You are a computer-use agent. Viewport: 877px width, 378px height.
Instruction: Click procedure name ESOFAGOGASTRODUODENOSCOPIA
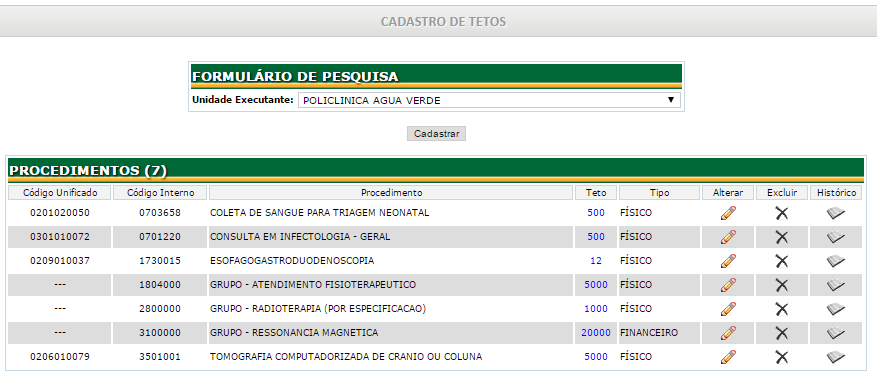[x=292, y=261]
